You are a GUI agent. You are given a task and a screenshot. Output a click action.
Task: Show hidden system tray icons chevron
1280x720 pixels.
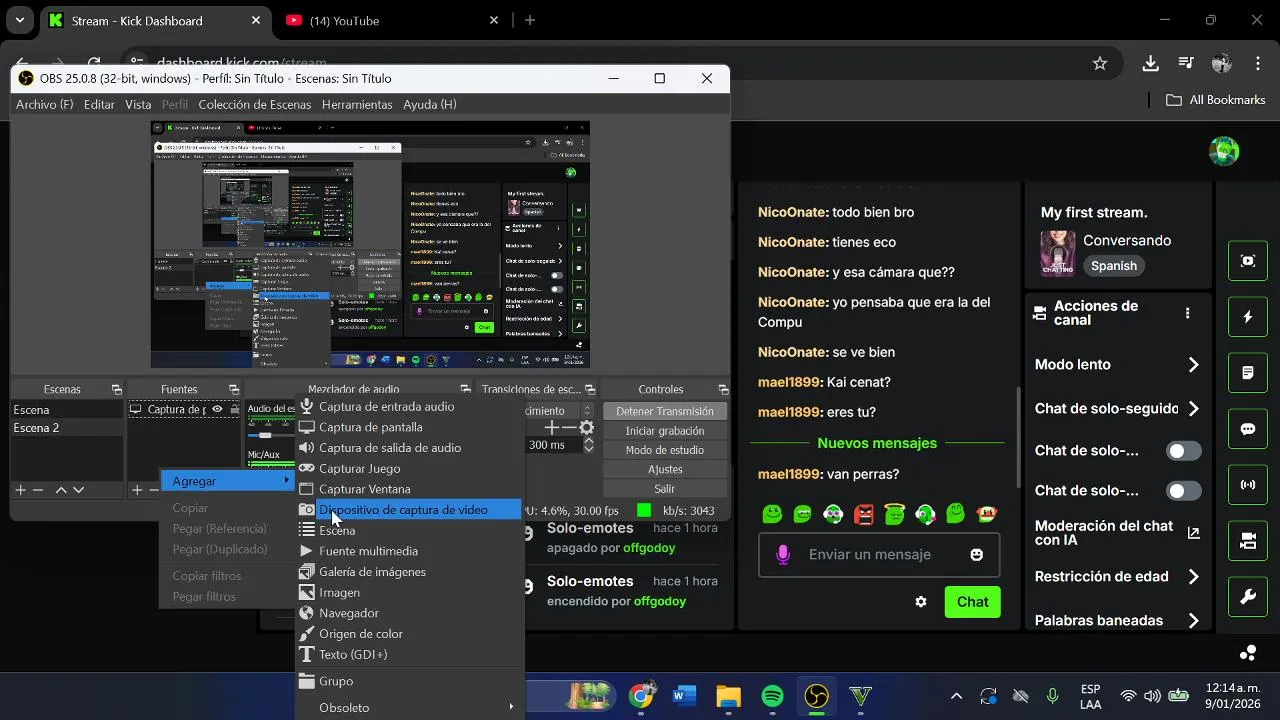point(956,696)
